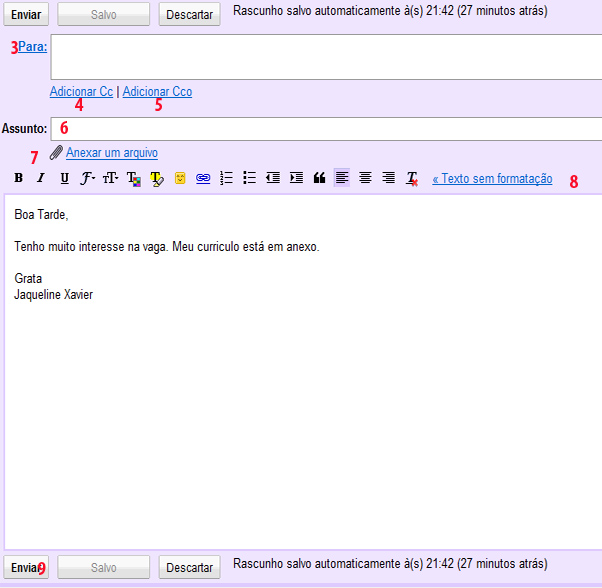Format text as a quote
The width and height of the screenshot is (602, 588).
click(319, 178)
